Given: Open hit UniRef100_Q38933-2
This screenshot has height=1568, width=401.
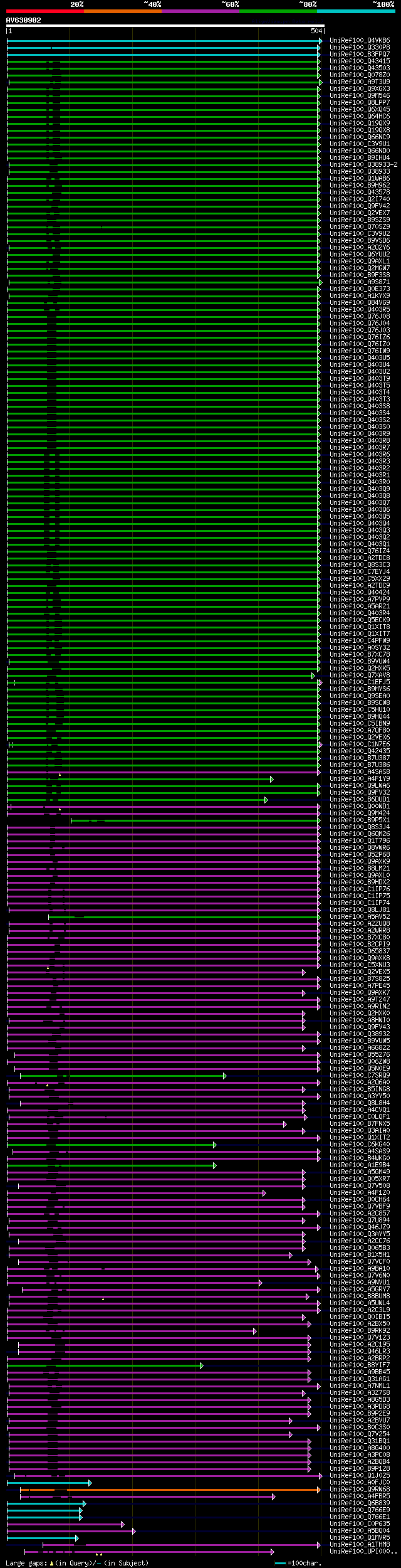Looking at the screenshot, I should point(363,165).
